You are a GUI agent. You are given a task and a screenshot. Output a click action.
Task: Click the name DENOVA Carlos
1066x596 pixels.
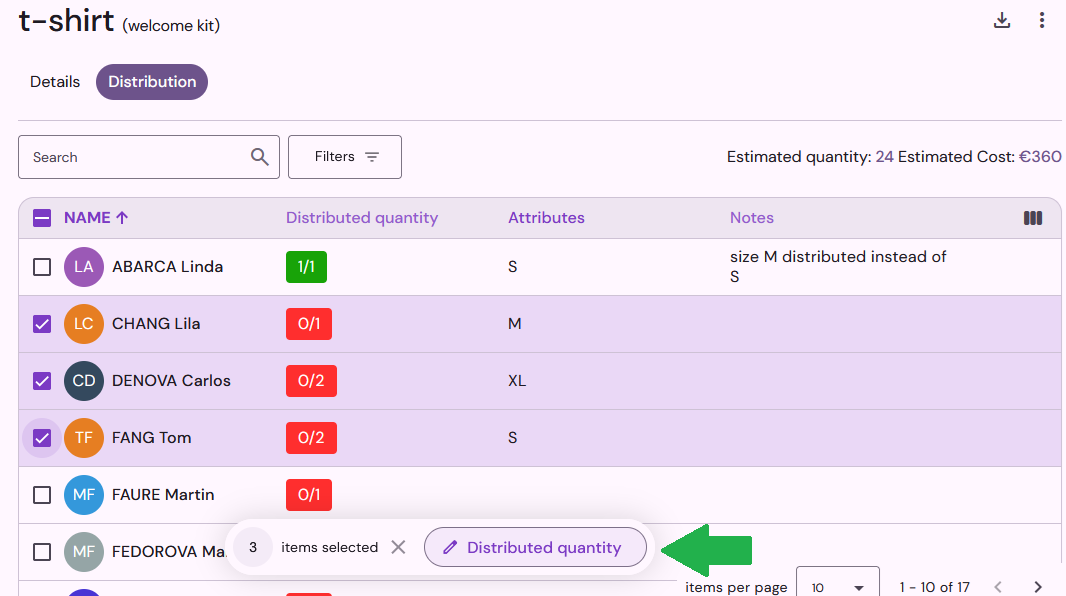(x=171, y=381)
